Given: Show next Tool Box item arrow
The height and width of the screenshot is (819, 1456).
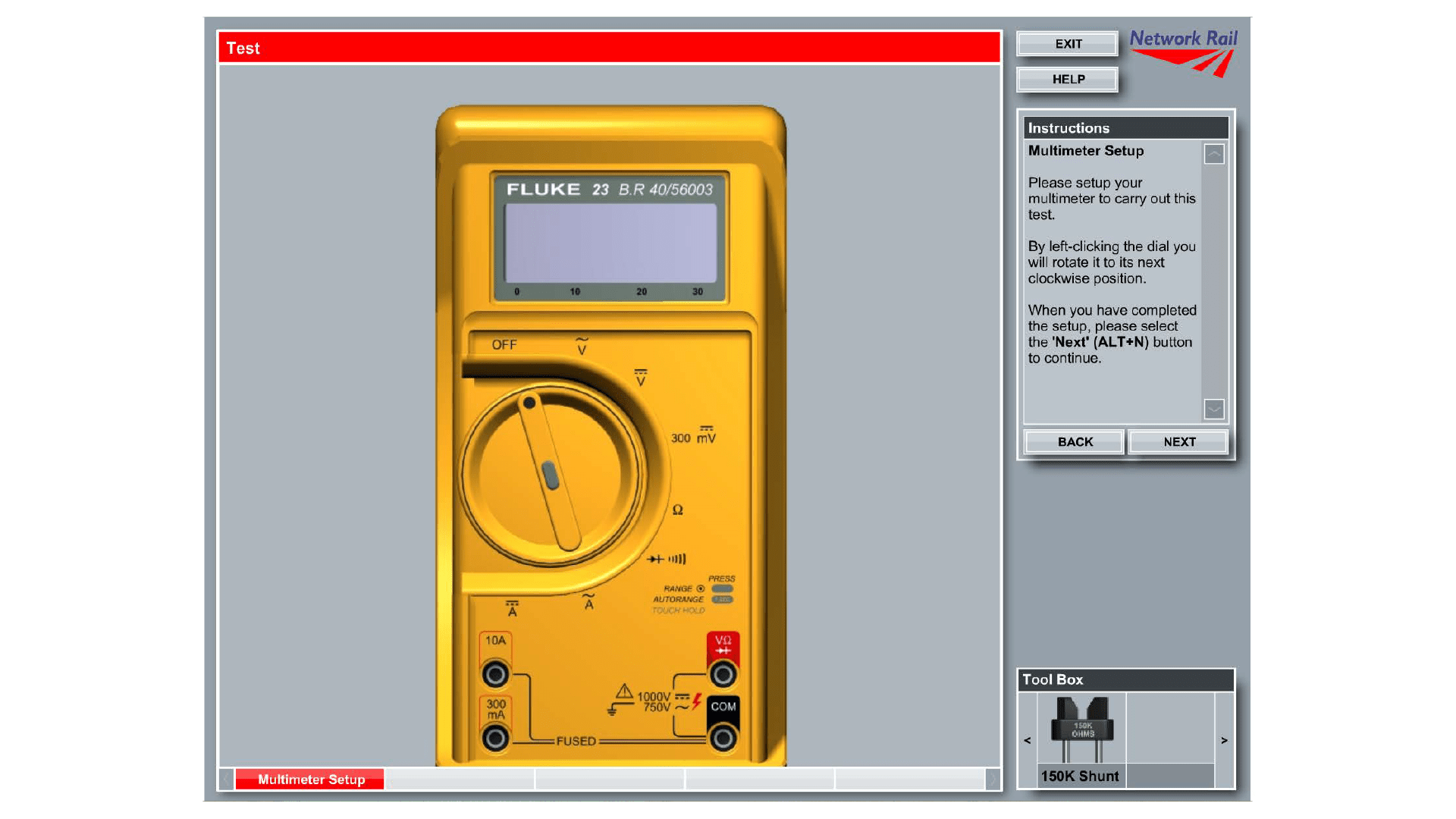Looking at the screenshot, I should click(x=1224, y=740).
